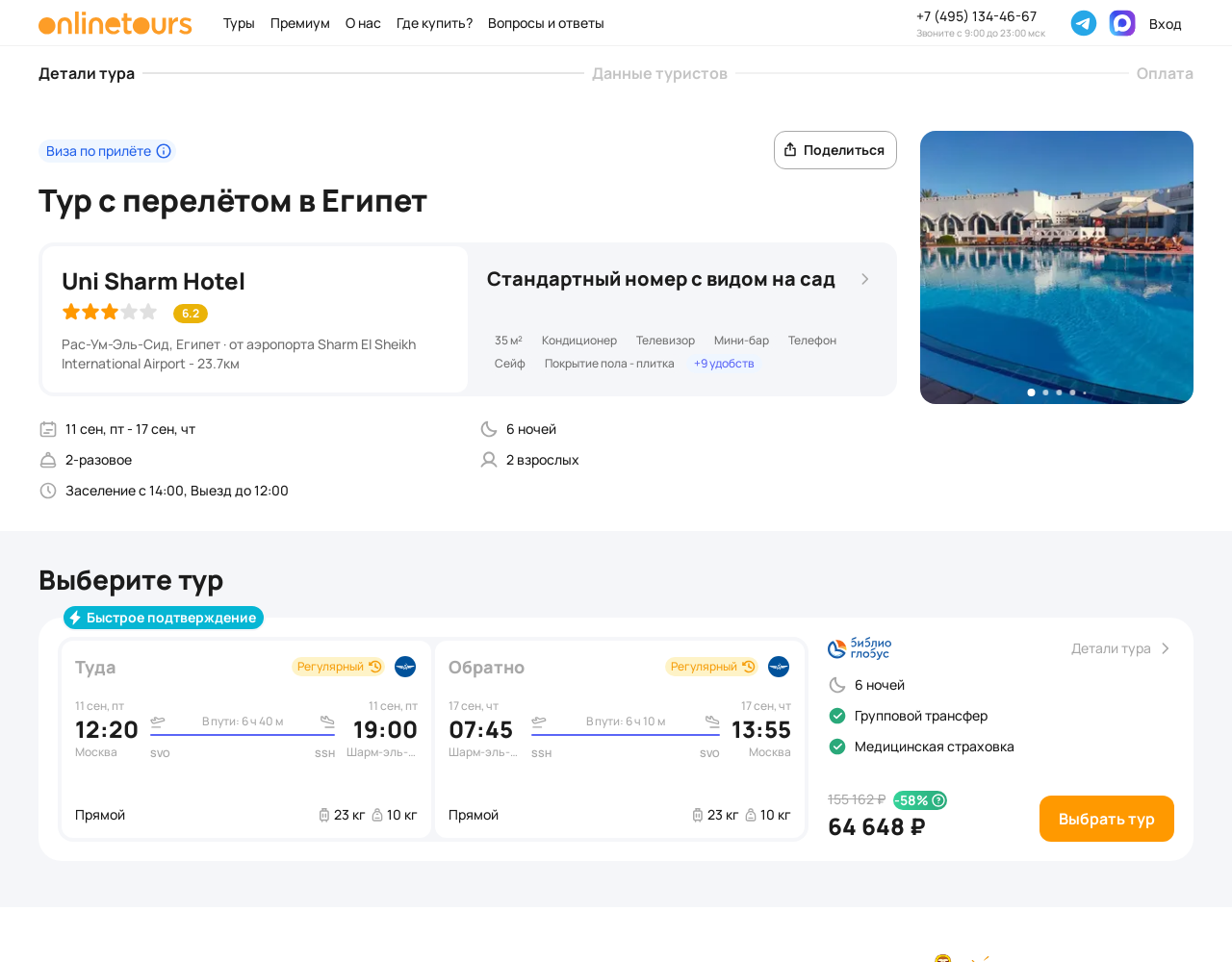Go to Где купить? page

coord(434,23)
